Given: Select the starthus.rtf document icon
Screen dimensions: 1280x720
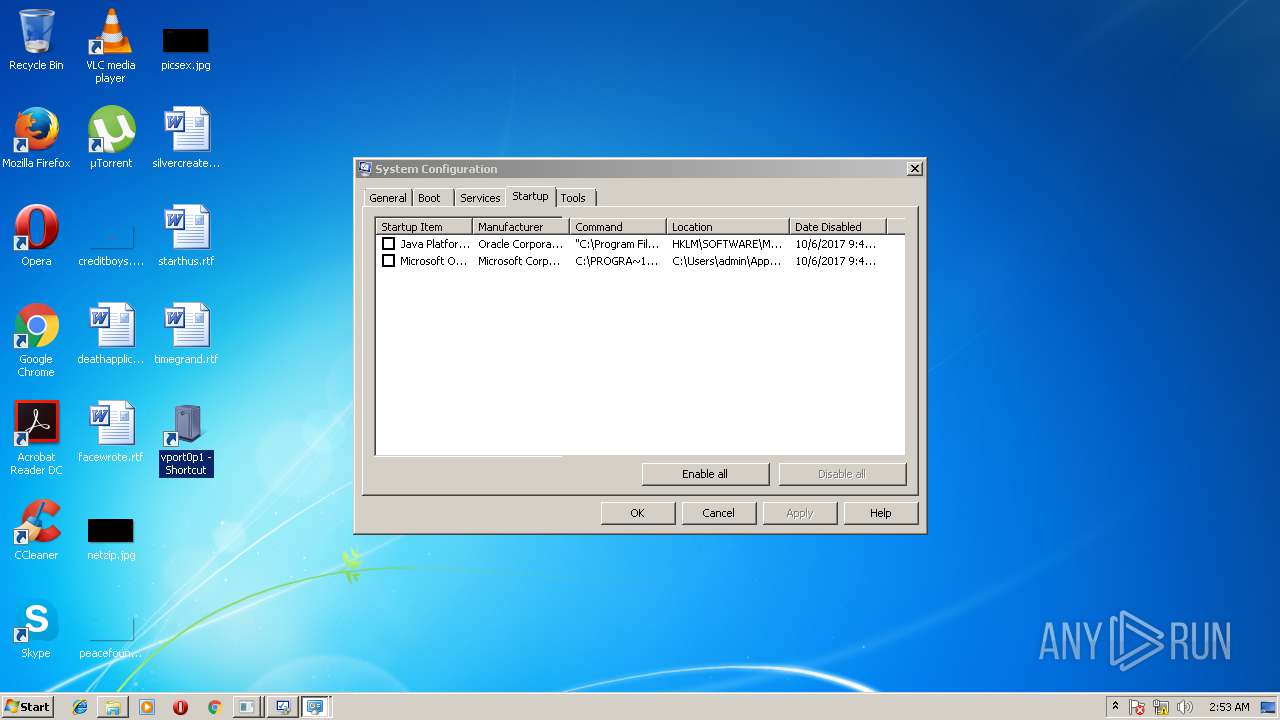Looking at the screenshot, I should 186,236.
